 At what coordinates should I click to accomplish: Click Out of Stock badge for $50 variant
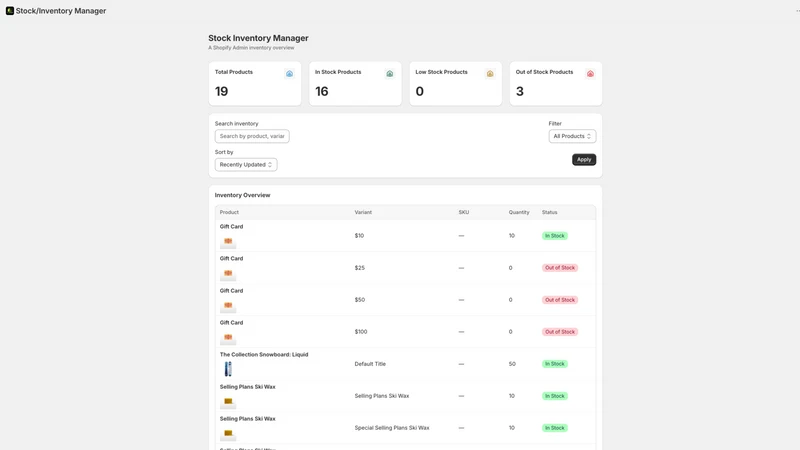560,300
